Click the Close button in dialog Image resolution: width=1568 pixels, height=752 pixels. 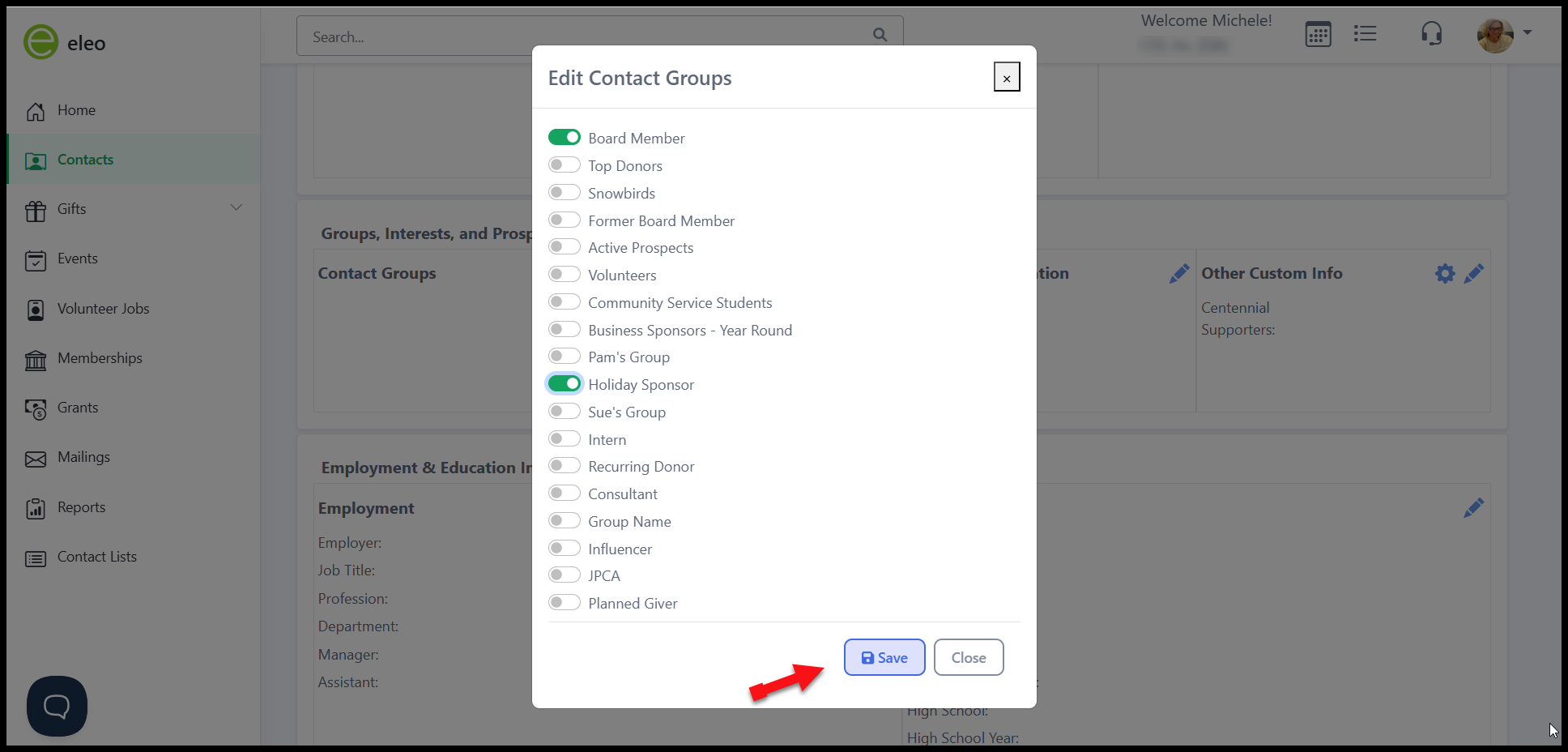pyautogui.click(x=969, y=657)
